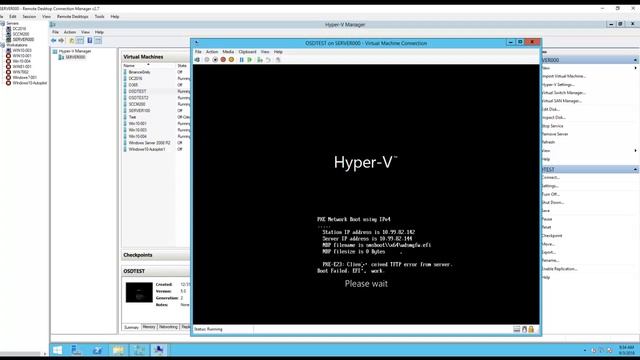Click Stop Service in Actions pane

click(552, 126)
